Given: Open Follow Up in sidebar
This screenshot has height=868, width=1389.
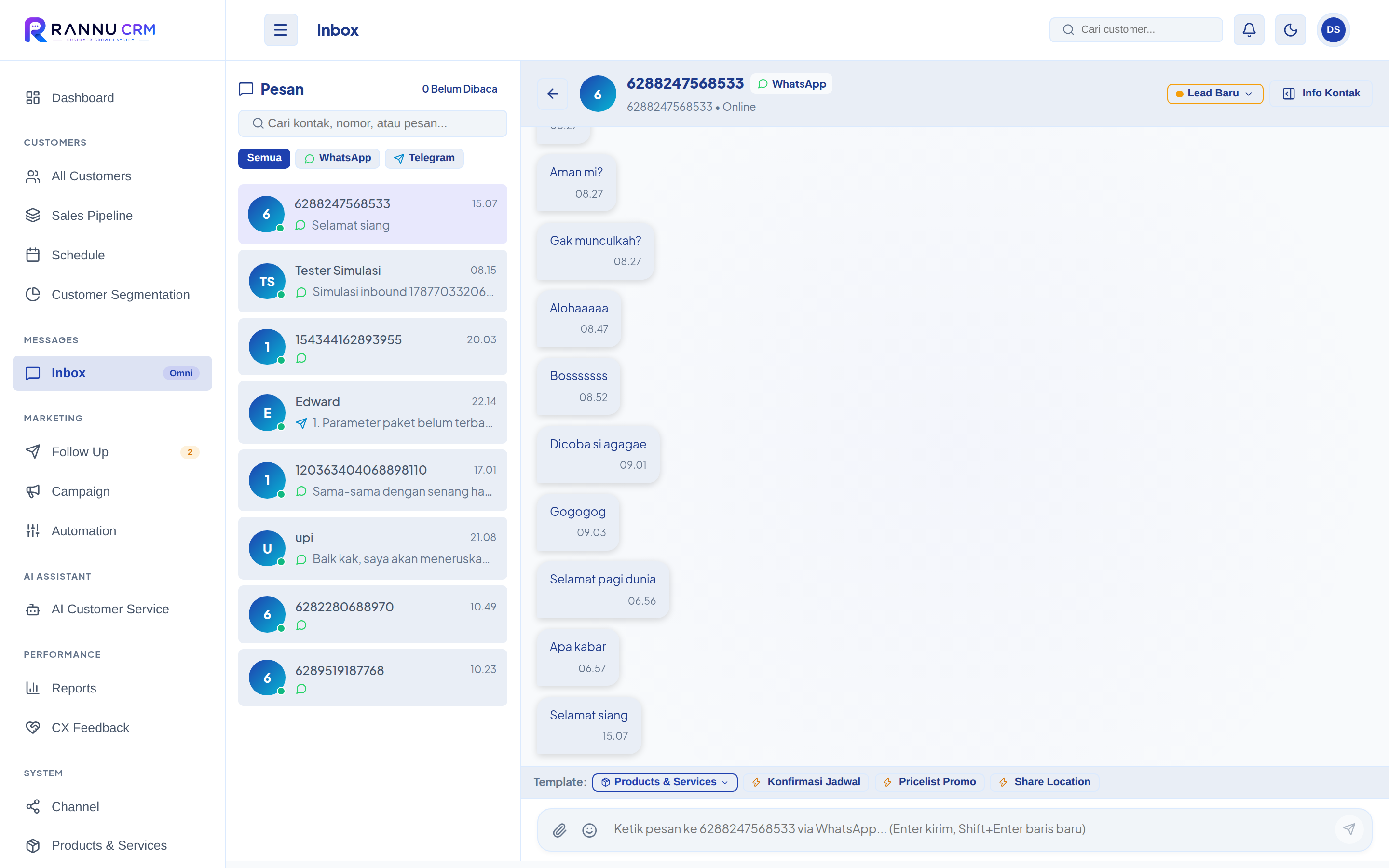Looking at the screenshot, I should [112, 452].
